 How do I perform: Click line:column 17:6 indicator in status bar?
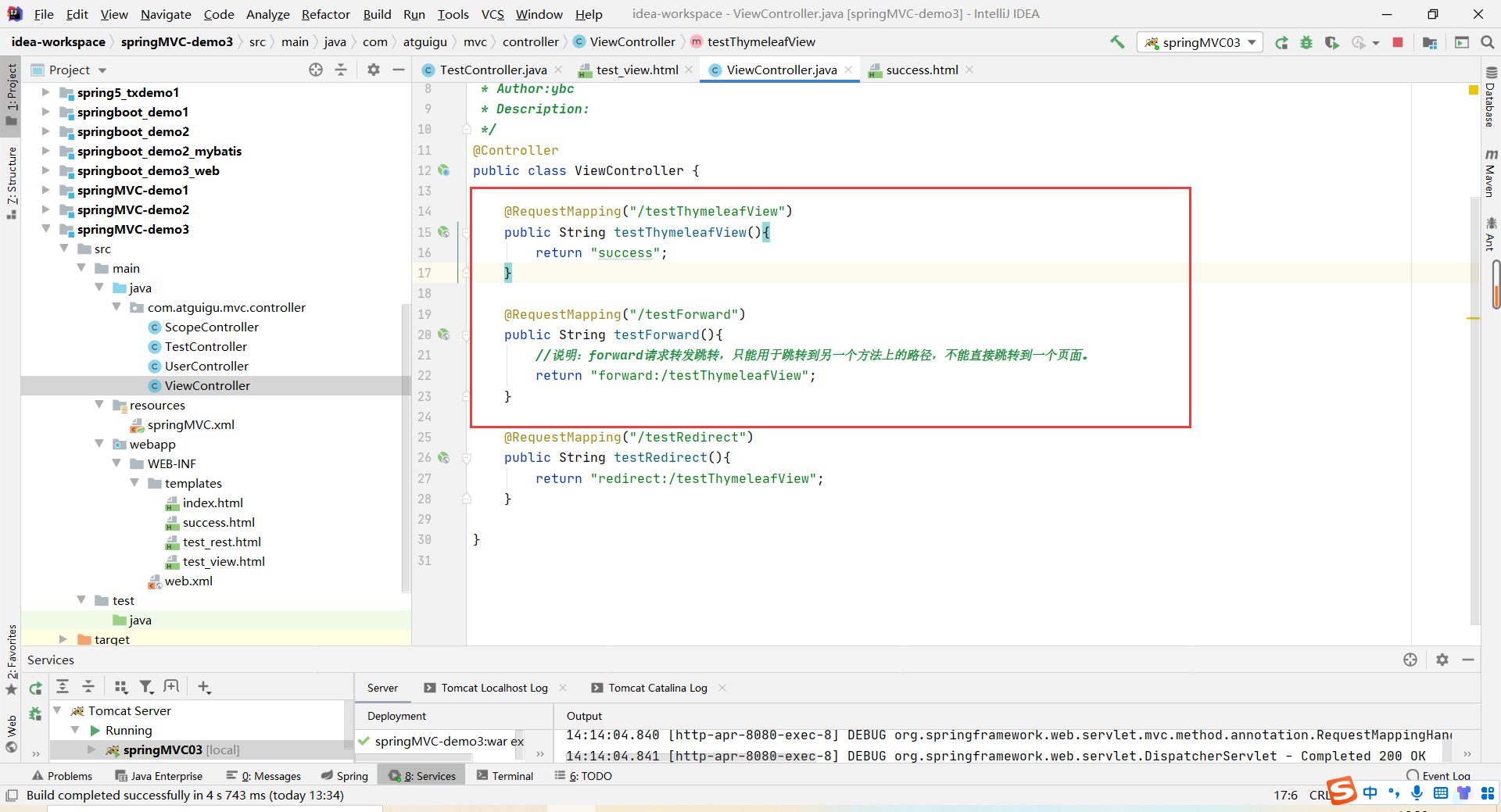[x=1285, y=795]
